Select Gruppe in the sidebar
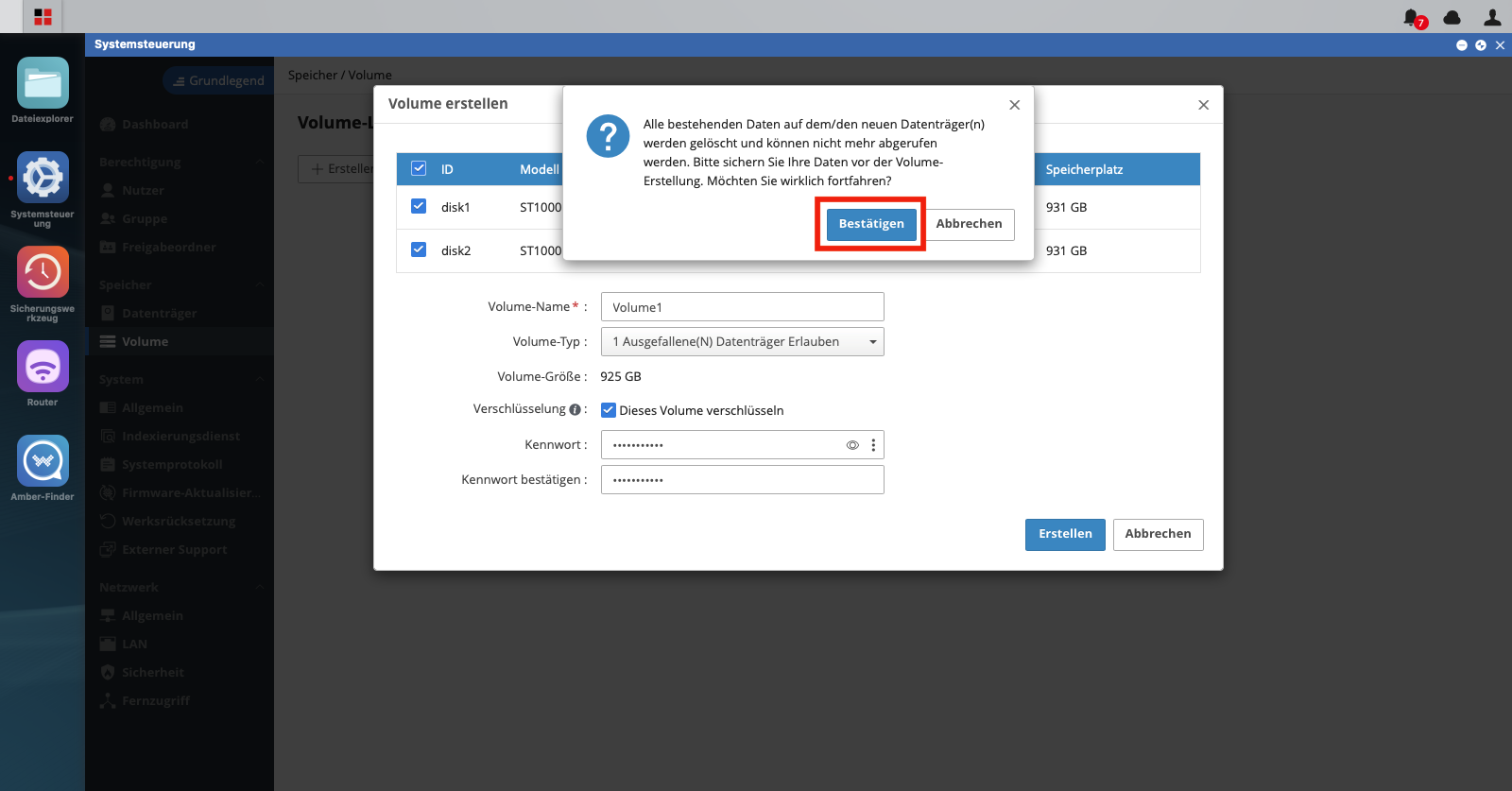Viewport: 1512px width, 791px height. click(180, 218)
